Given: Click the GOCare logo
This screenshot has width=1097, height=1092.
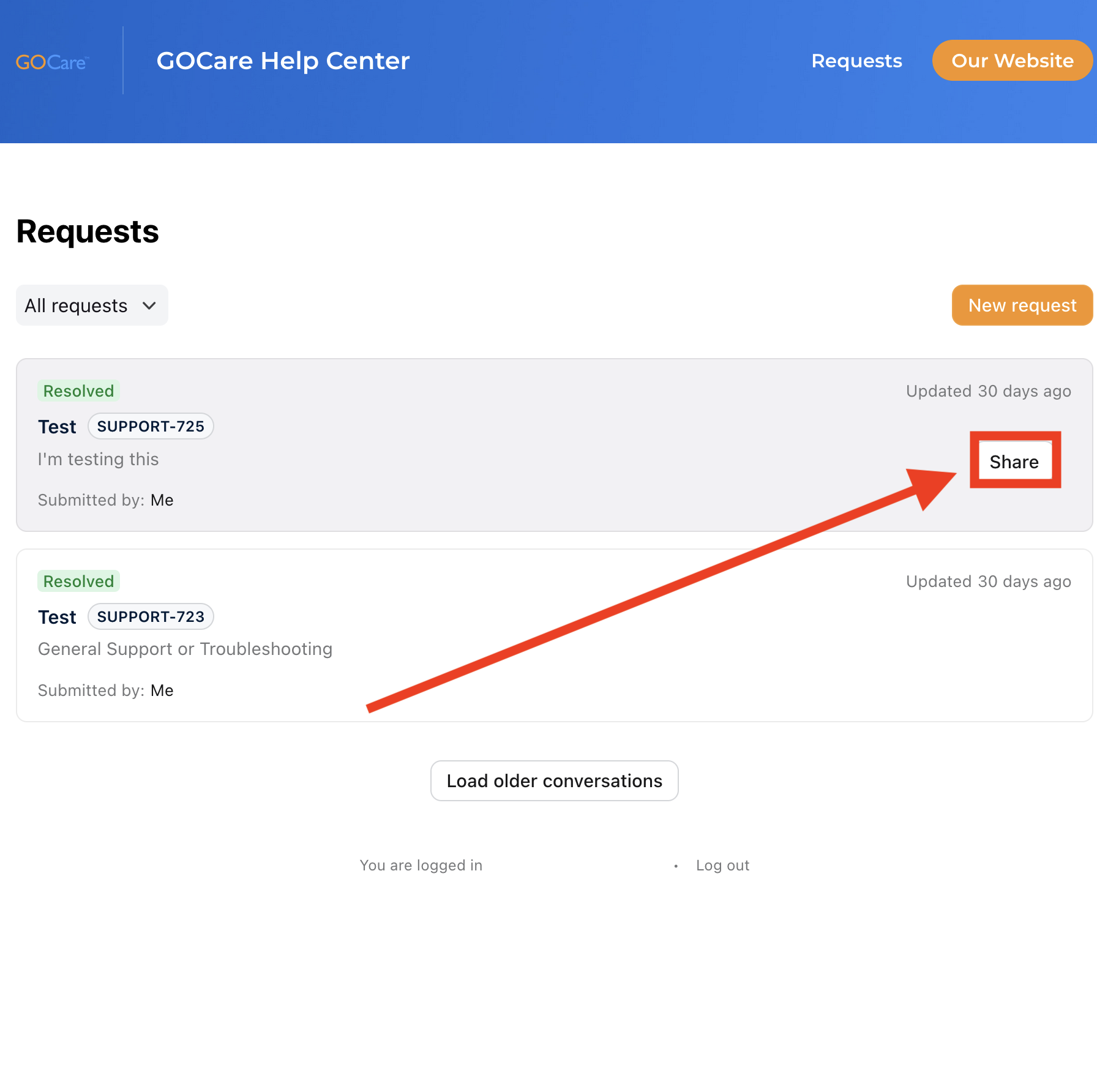Looking at the screenshot, I should [52, 62].
